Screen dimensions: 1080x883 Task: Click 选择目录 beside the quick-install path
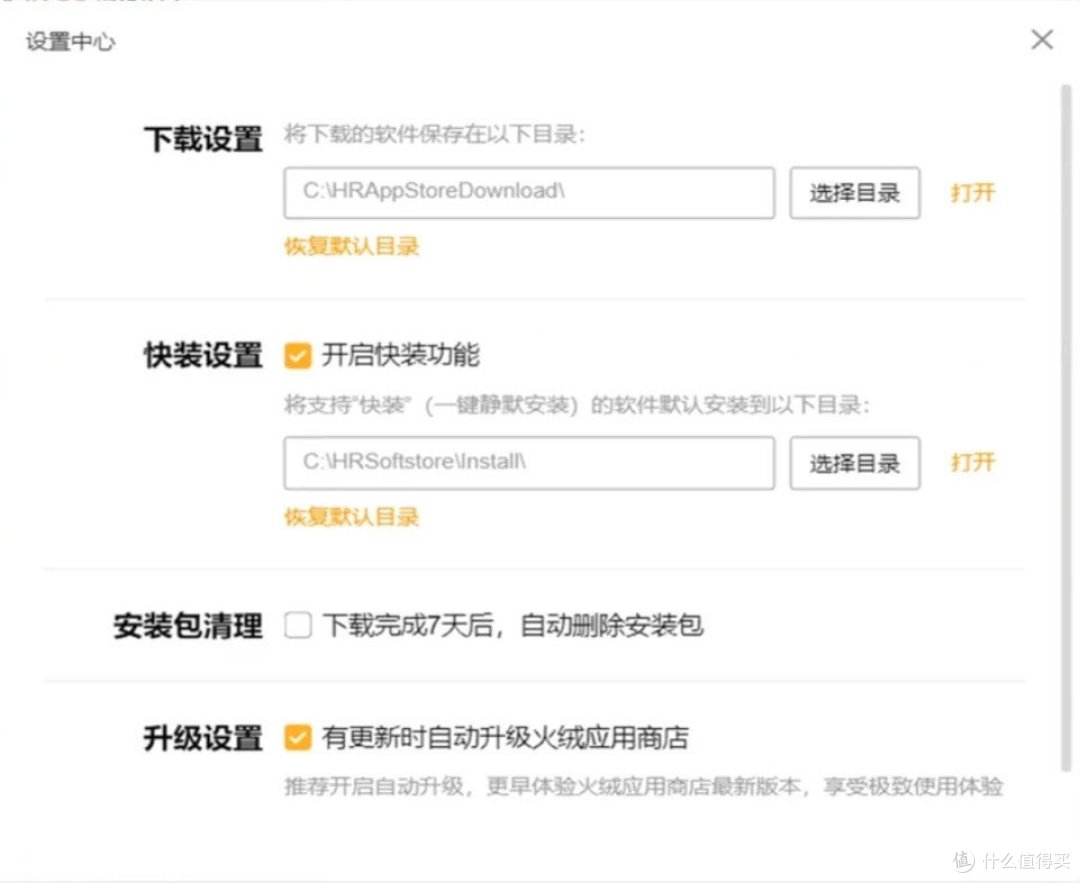tap(854, 462)
